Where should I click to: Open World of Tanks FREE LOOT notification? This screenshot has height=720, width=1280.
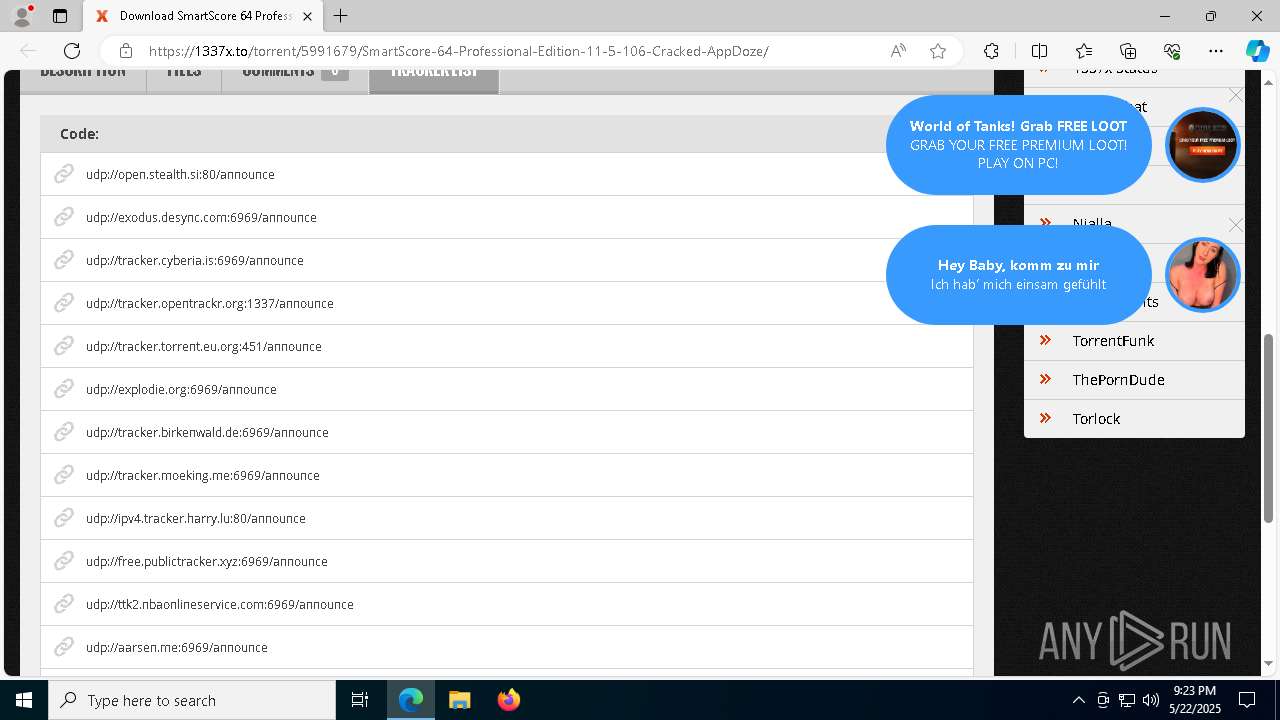(x=1018, y=144)
